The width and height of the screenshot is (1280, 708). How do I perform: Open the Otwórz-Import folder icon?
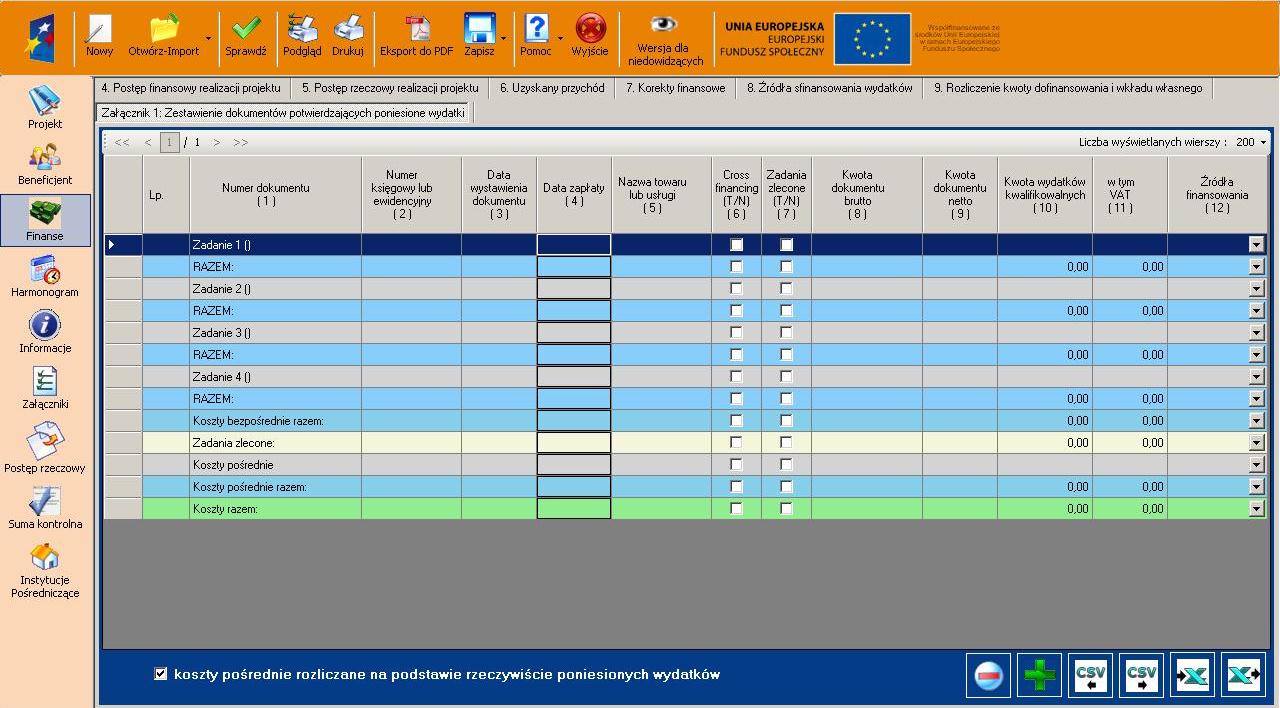163,28
